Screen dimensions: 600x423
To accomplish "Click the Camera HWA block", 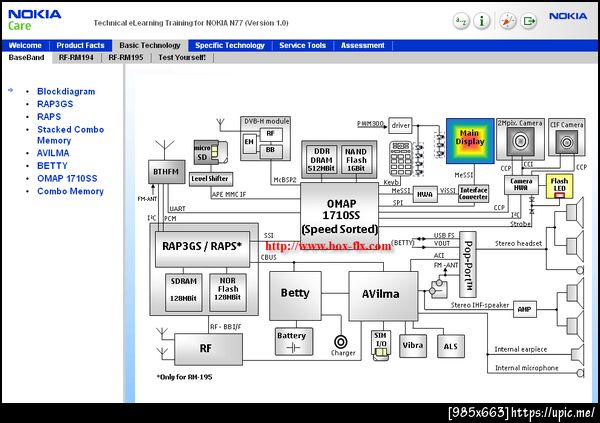I will click(521, 185).
